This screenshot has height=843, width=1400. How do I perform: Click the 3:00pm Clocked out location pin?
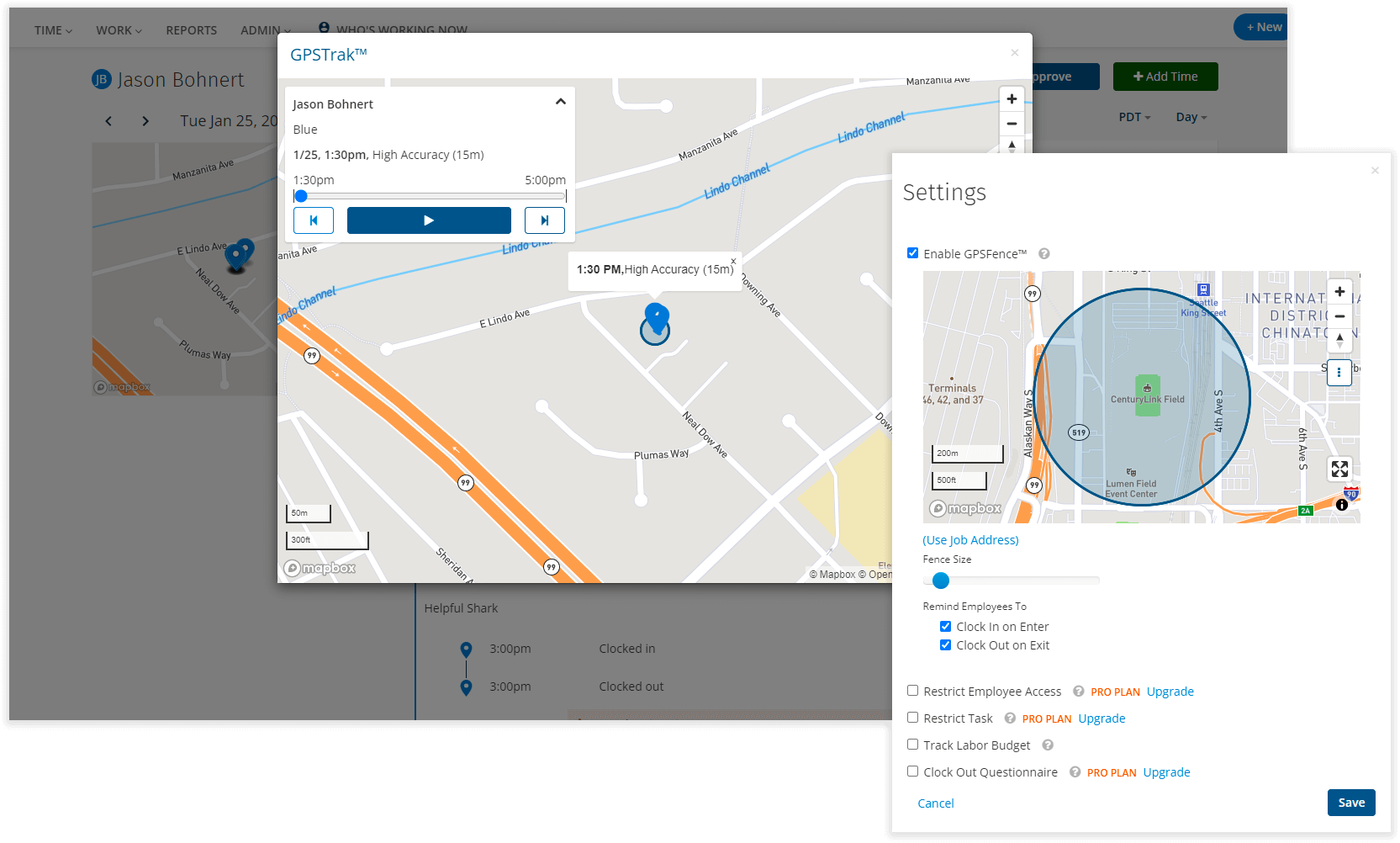coord(467,687)
